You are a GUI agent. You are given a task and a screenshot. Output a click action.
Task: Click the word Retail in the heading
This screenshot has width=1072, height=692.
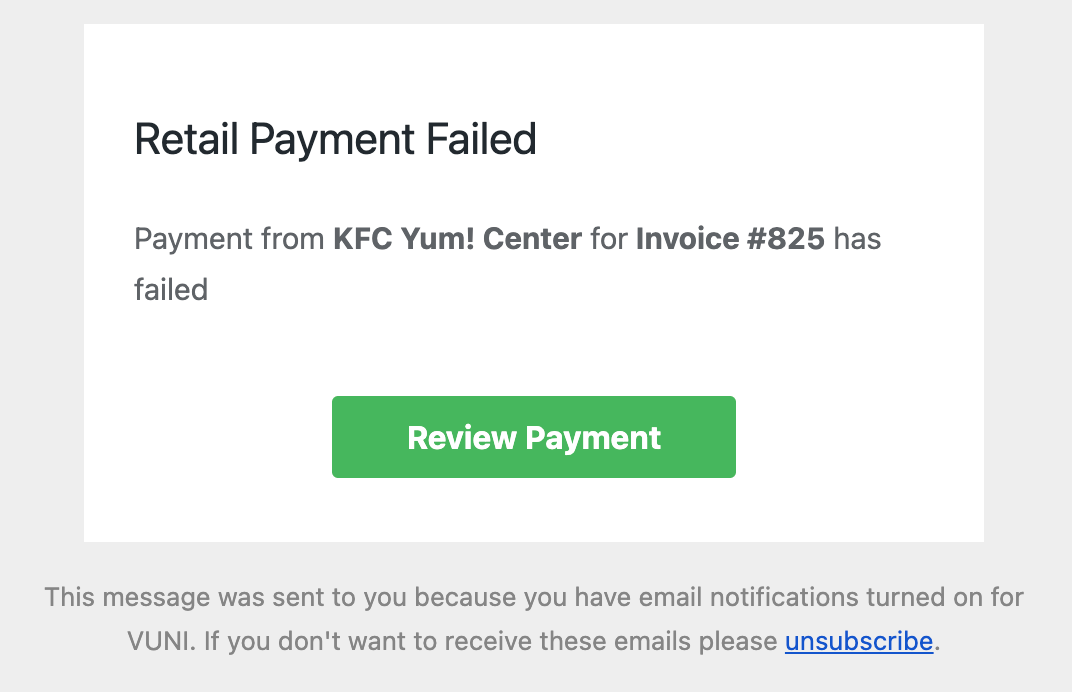pyautogui.click(x=186, y=139)
